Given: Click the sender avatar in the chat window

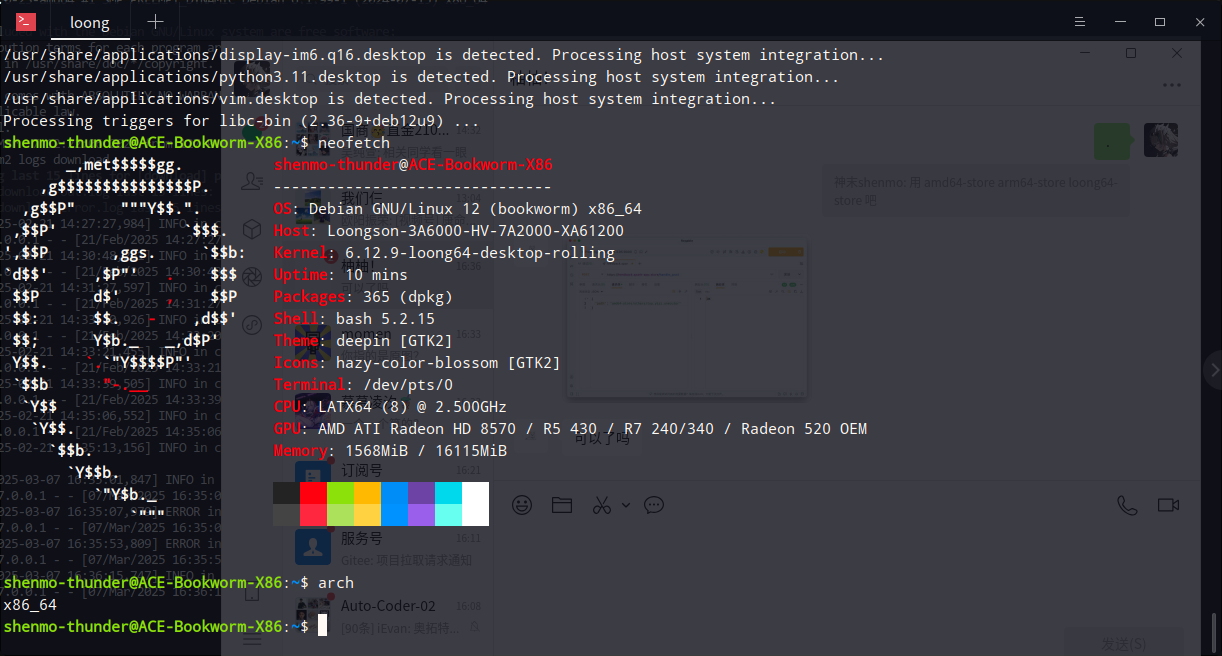Looking at the screenshot, I should click(x=1160, y=140).
